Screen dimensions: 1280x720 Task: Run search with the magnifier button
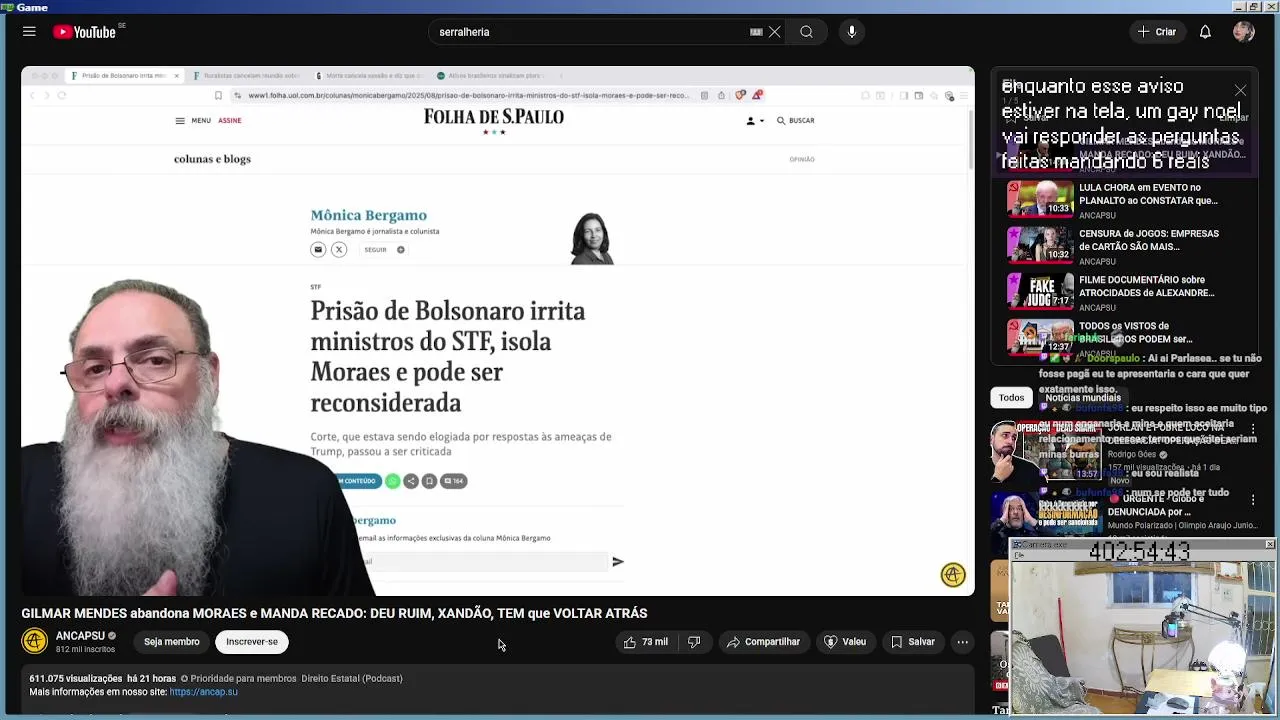pos(806,32)
